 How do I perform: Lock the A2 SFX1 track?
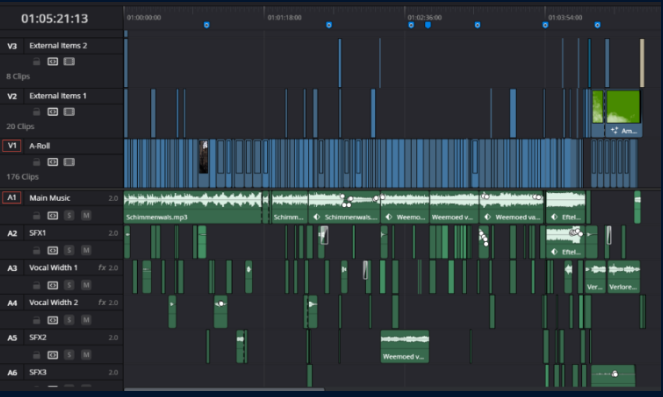pos(36,250)
